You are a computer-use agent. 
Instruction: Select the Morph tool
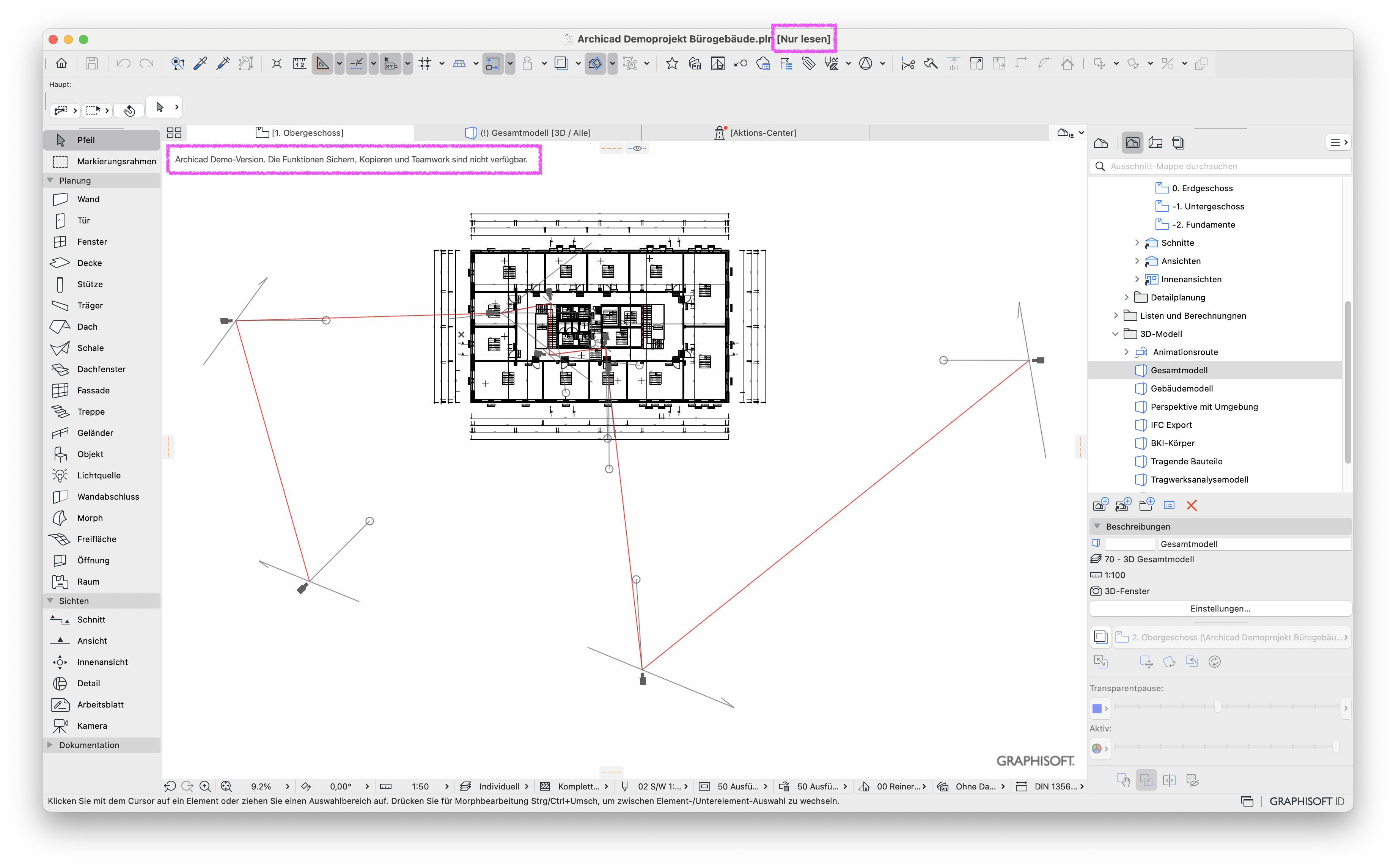click(x=101, y=518)
